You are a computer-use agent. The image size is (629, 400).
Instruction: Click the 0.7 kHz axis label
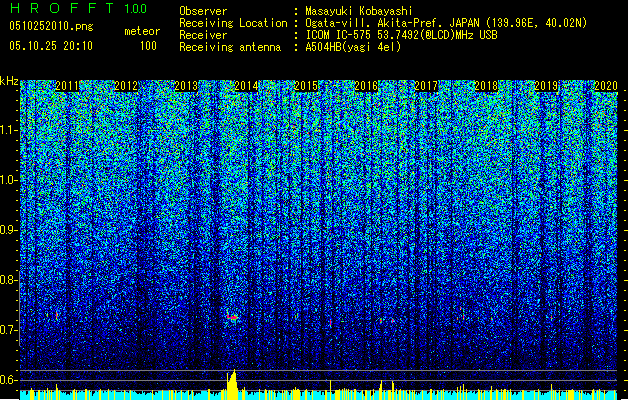9,330
